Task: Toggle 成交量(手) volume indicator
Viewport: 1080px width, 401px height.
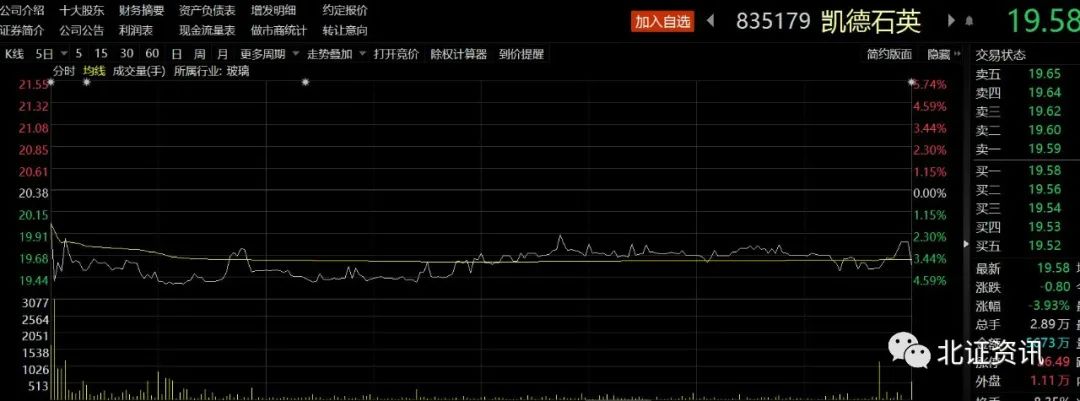Action: [x=139, y=70]
